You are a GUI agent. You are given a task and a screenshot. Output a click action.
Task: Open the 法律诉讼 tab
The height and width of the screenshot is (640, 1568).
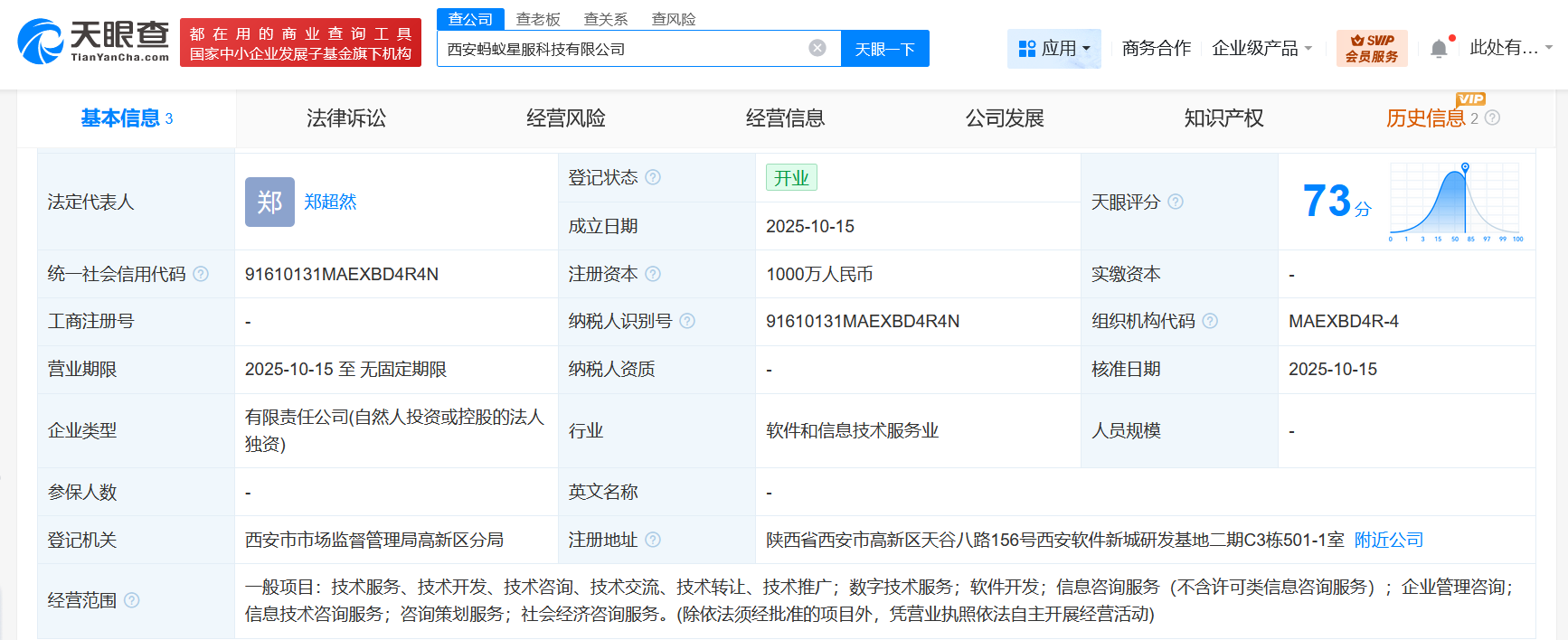(346, 118)
